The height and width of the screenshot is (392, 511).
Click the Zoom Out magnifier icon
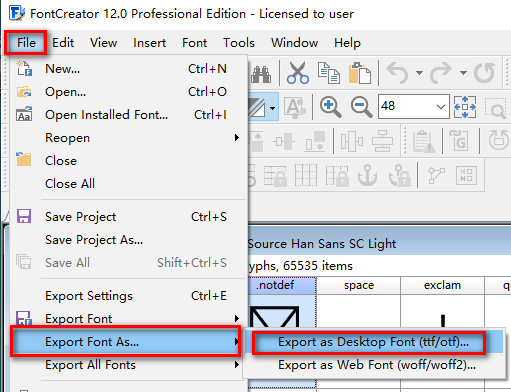click(361, 107)
